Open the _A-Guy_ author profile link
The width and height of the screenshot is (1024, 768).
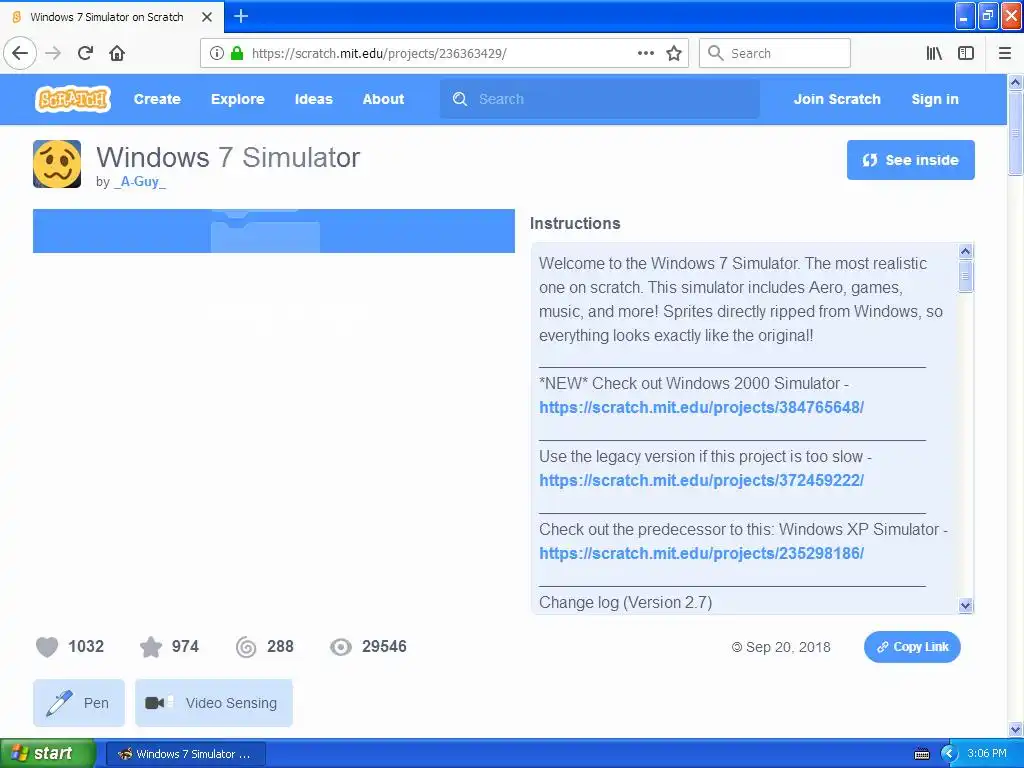140,182
